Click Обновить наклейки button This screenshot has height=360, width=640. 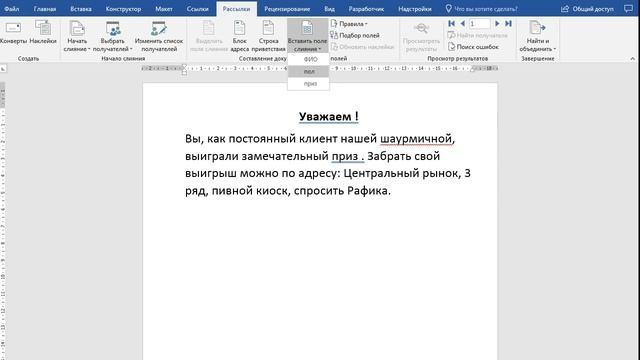point(362,47)
